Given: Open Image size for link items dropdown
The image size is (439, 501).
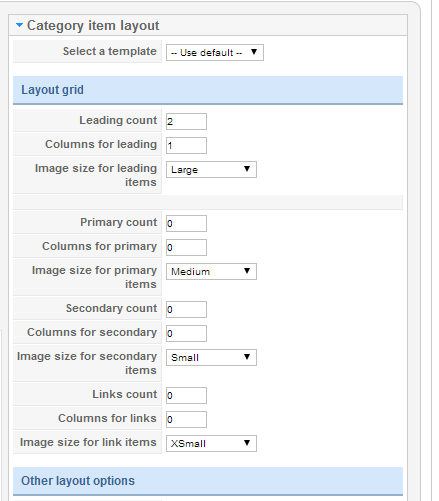Looking at the screenshot, I should point(211,444).
